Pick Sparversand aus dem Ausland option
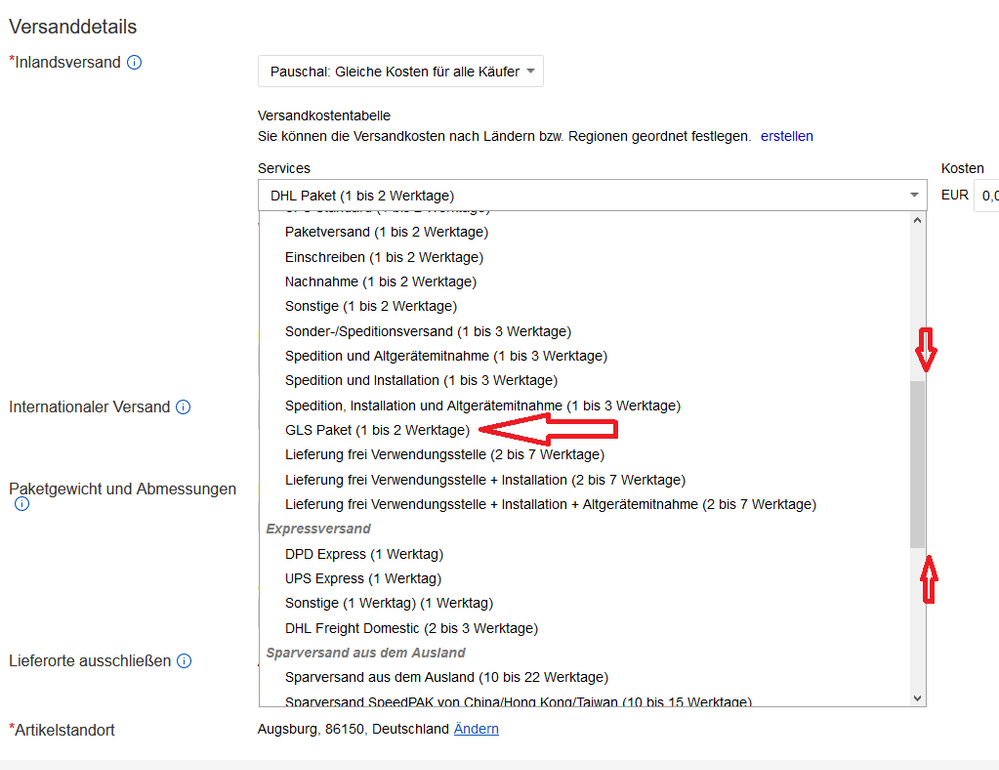Screen dimensions: 999x770 pyautogui.click(x=446, y=677)
